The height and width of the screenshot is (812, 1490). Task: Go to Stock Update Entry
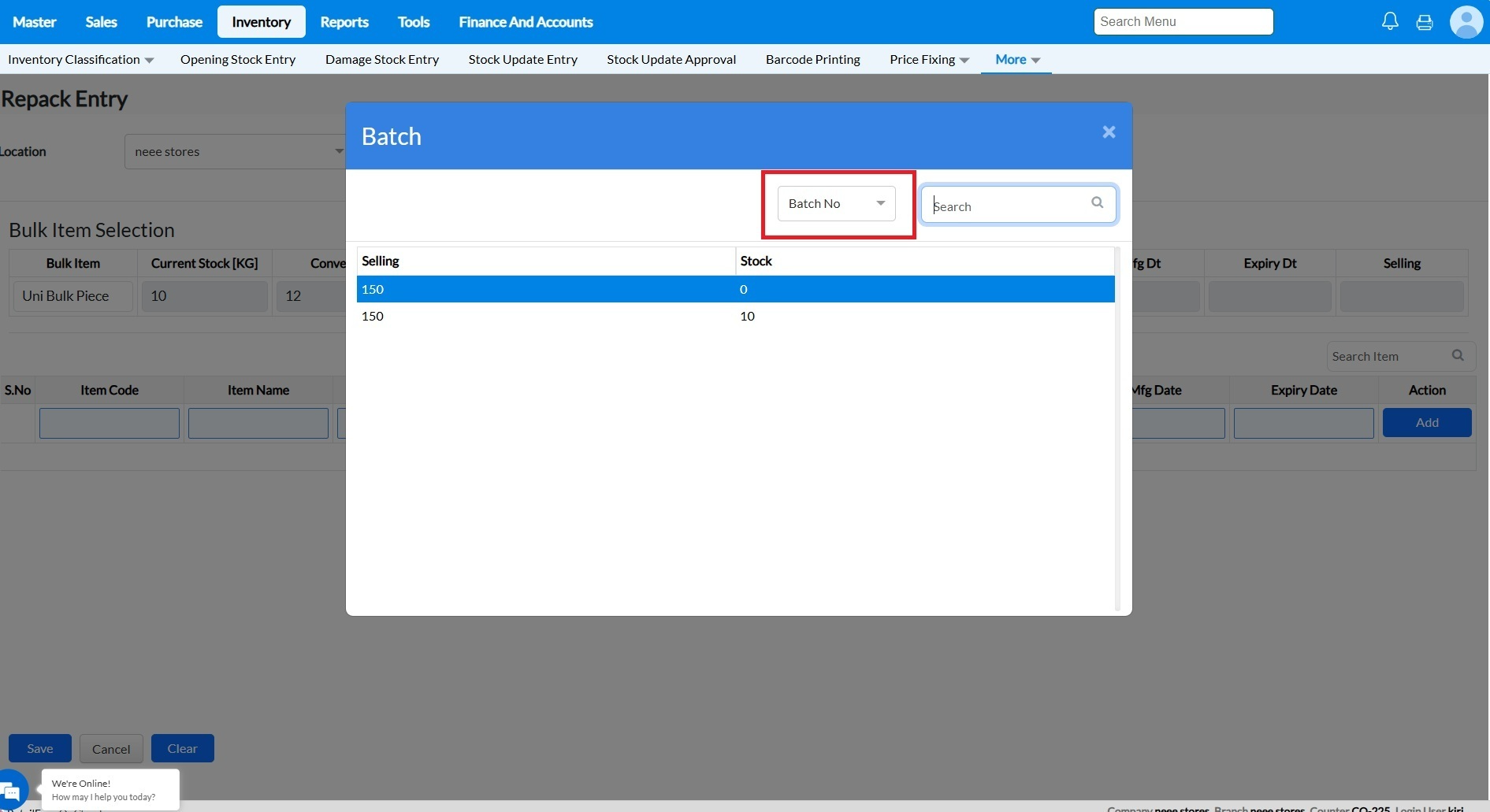pyautogui.click(x=523, y=59)
